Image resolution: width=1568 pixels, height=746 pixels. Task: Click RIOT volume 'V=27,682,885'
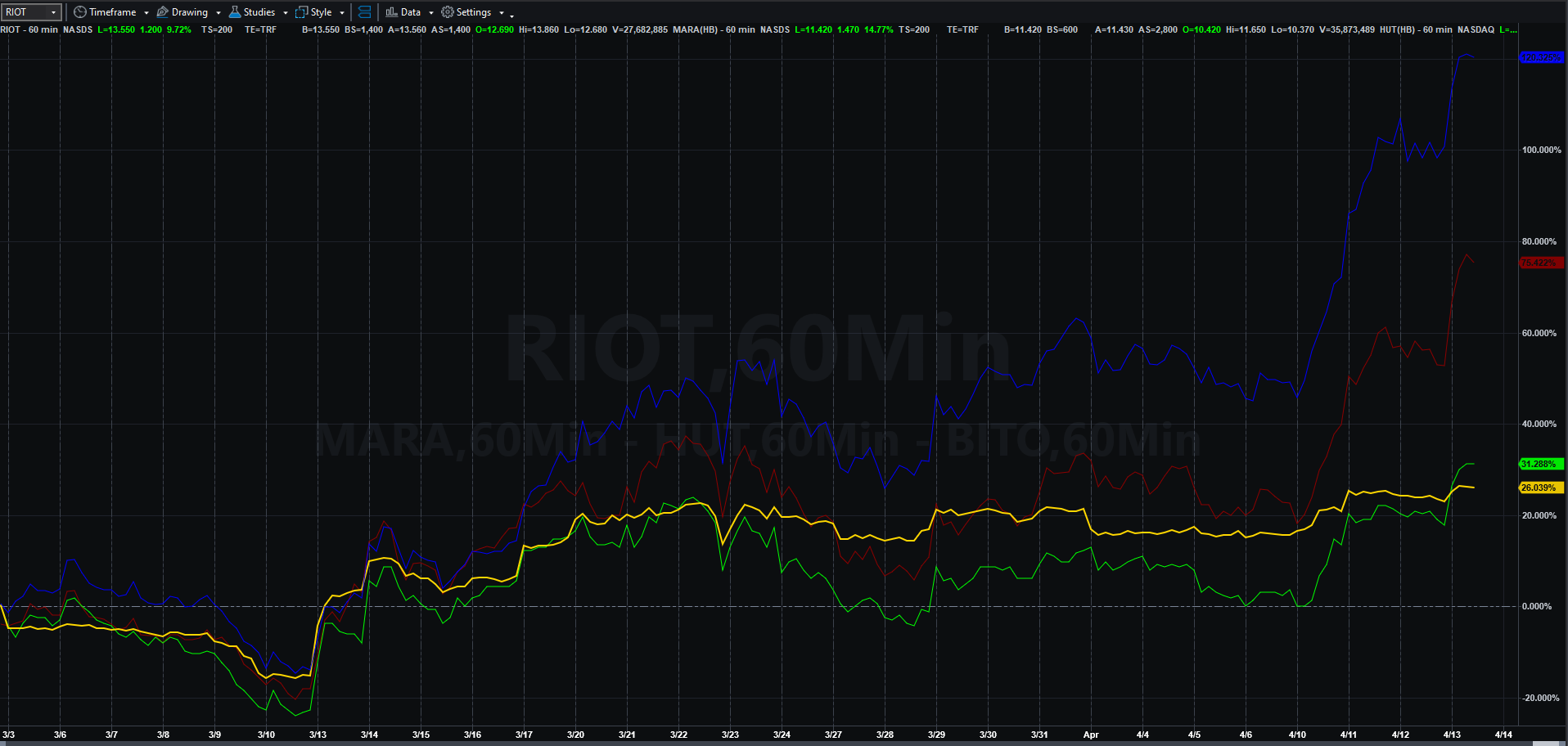pyautogui.click(x=640, y=29)
